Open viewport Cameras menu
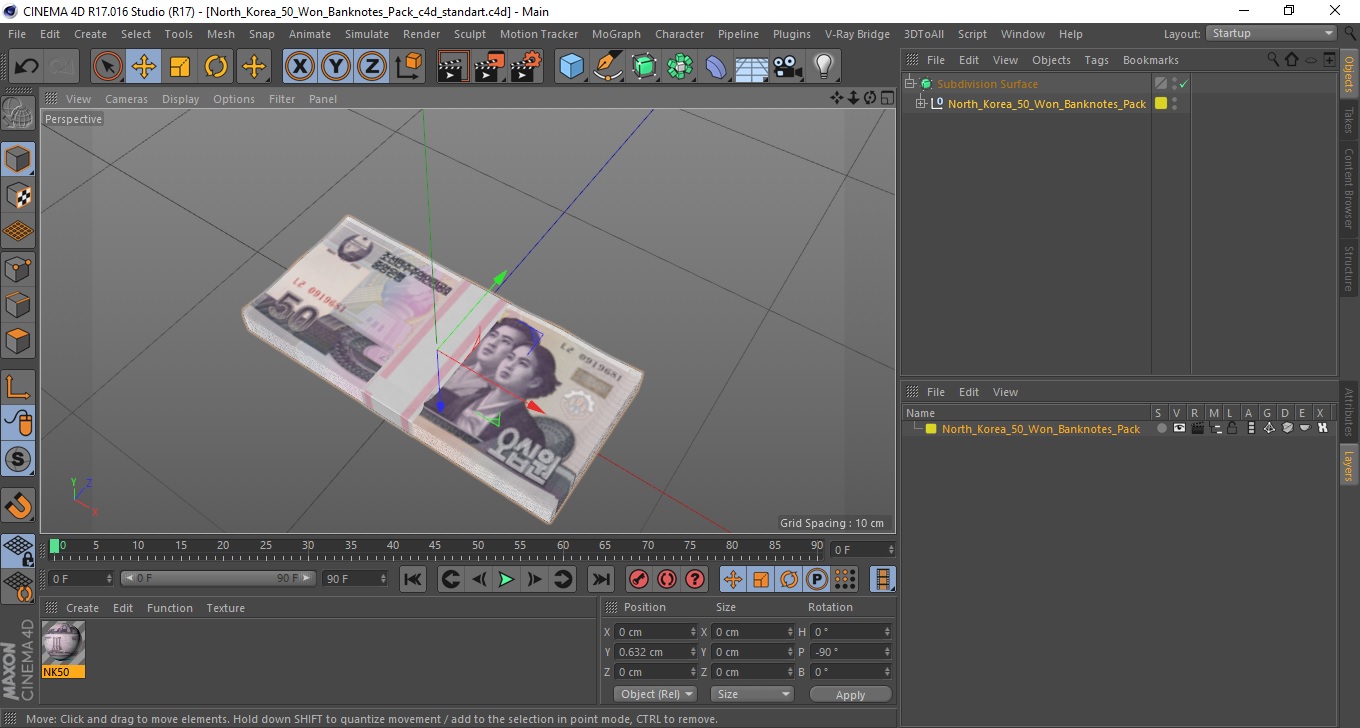 coord(126,99)
